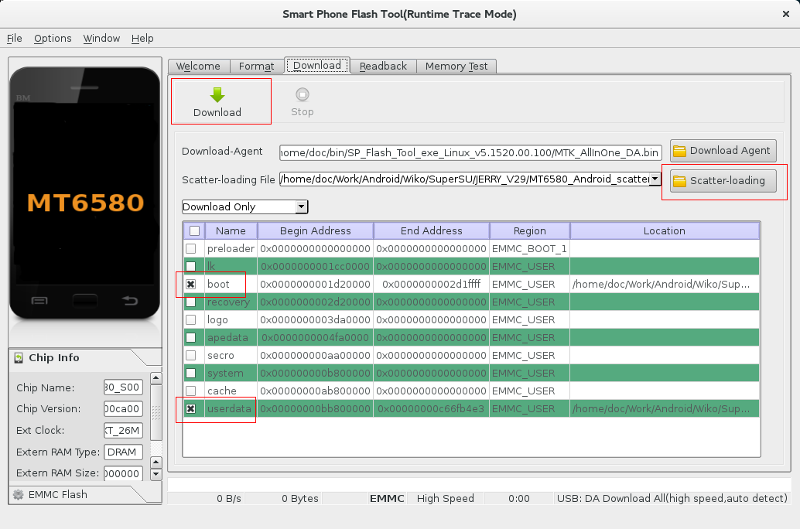
Task: Click the Extern RAM Size value field
Action: [x=123, y=473]
